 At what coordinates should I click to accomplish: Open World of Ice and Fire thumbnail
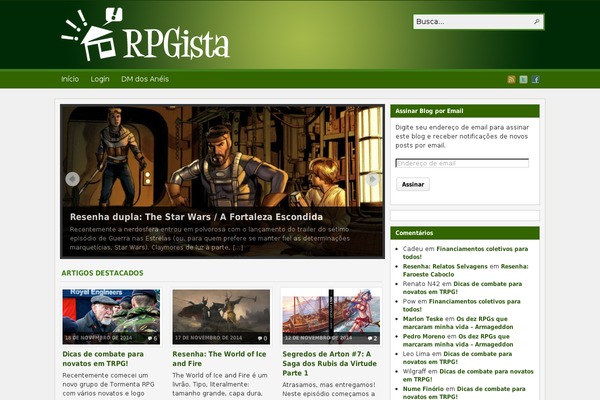(x=221, y=317)
